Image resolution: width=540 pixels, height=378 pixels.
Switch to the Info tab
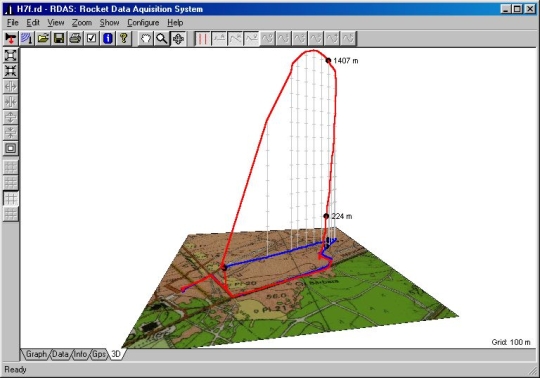80,354
